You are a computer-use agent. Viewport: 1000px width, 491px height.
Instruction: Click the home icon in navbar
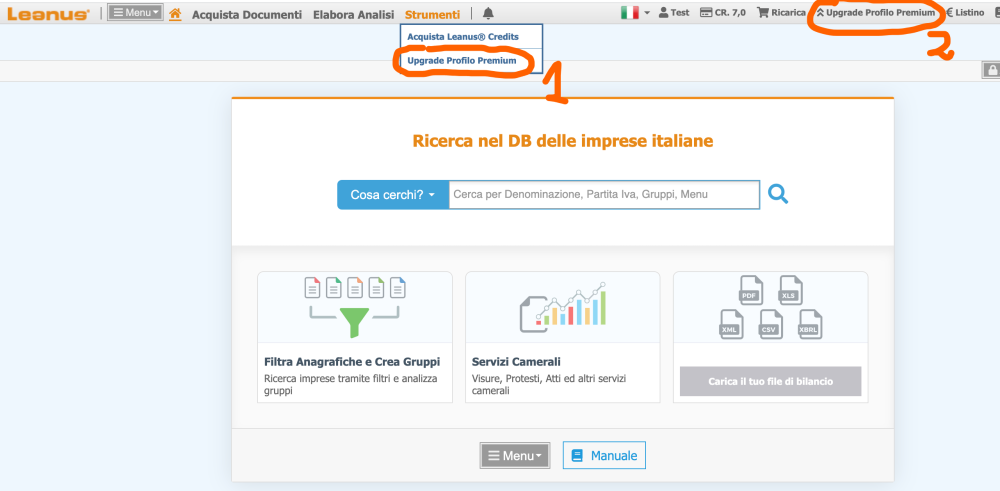[175, 14]
